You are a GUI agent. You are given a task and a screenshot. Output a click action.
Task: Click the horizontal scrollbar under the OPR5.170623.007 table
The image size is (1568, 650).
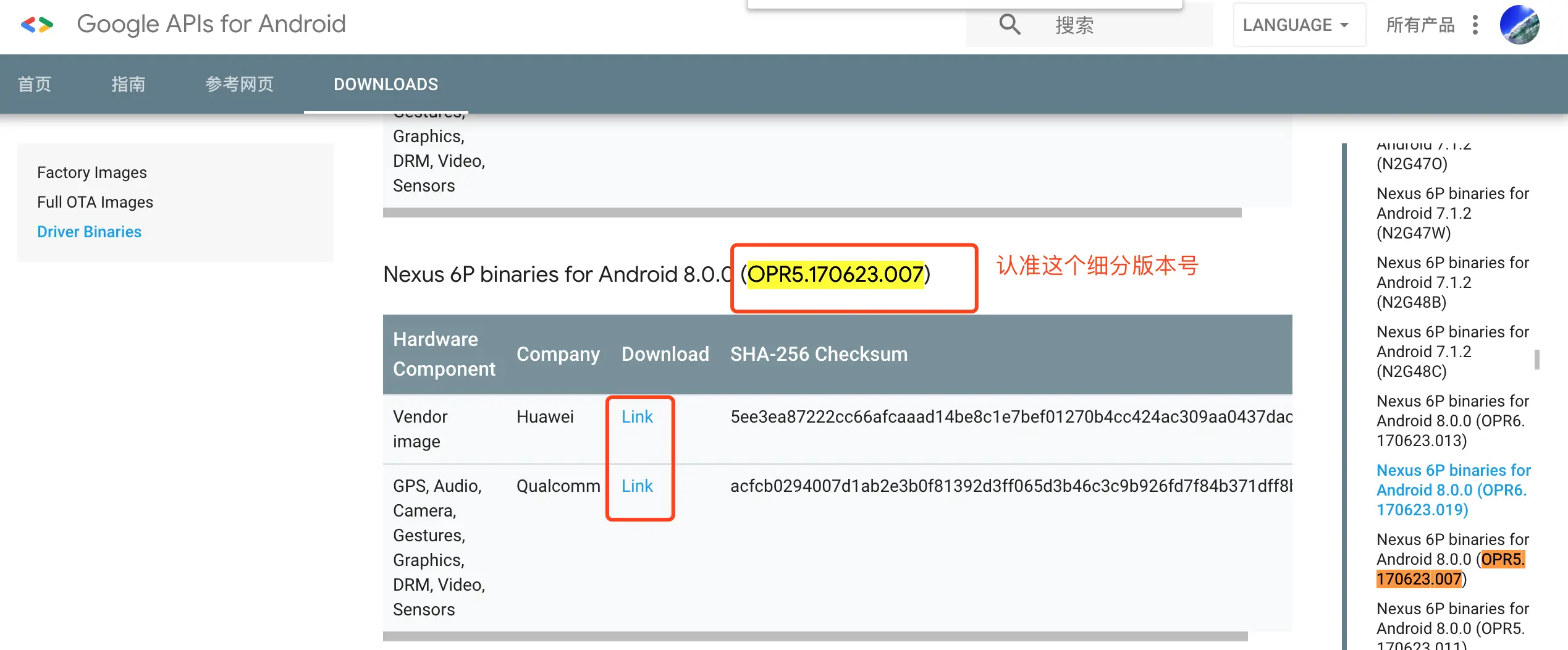click(816, 636)
